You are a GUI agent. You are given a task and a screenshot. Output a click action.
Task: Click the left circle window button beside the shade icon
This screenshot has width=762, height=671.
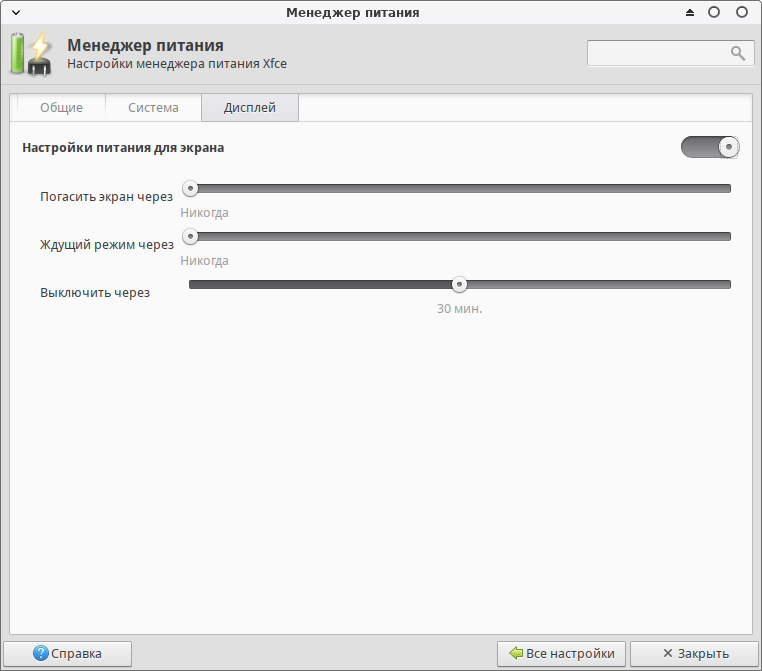coord(714,12)
